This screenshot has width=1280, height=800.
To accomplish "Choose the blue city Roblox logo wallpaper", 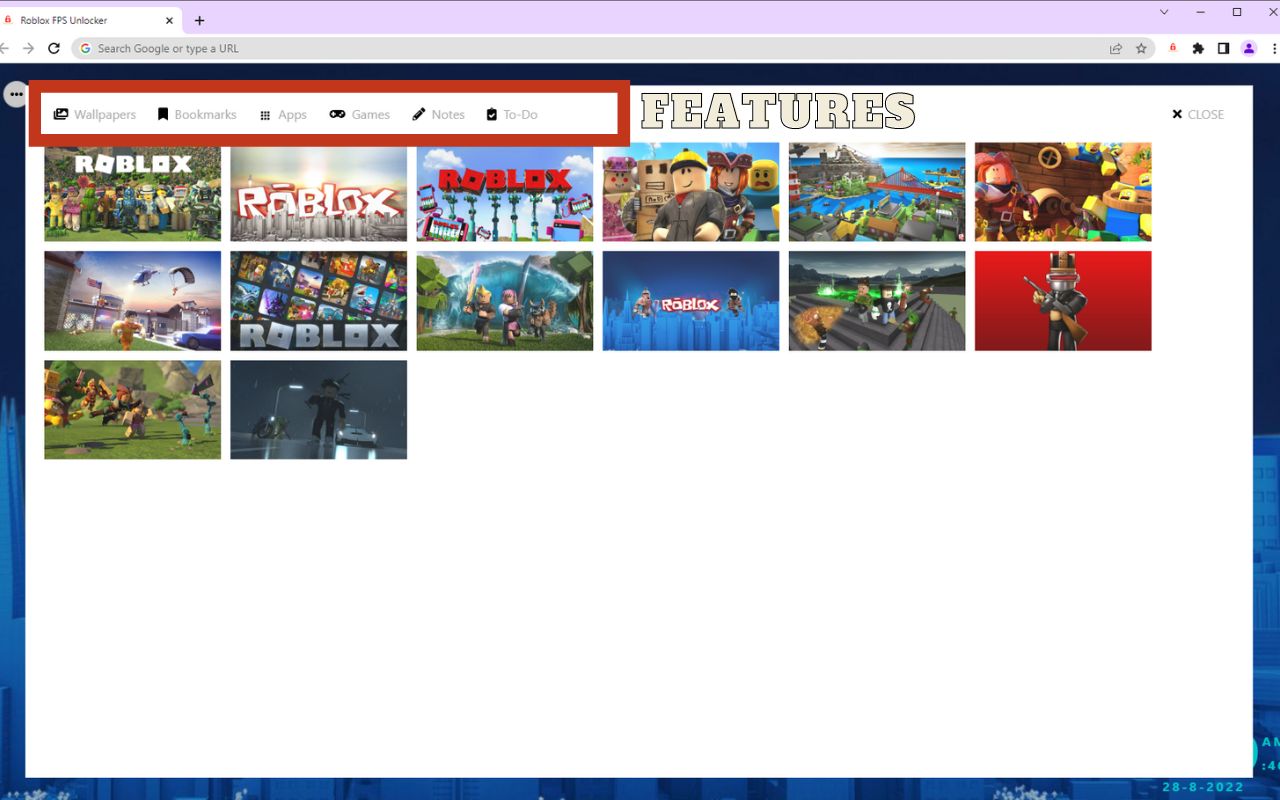I will 691,301.
